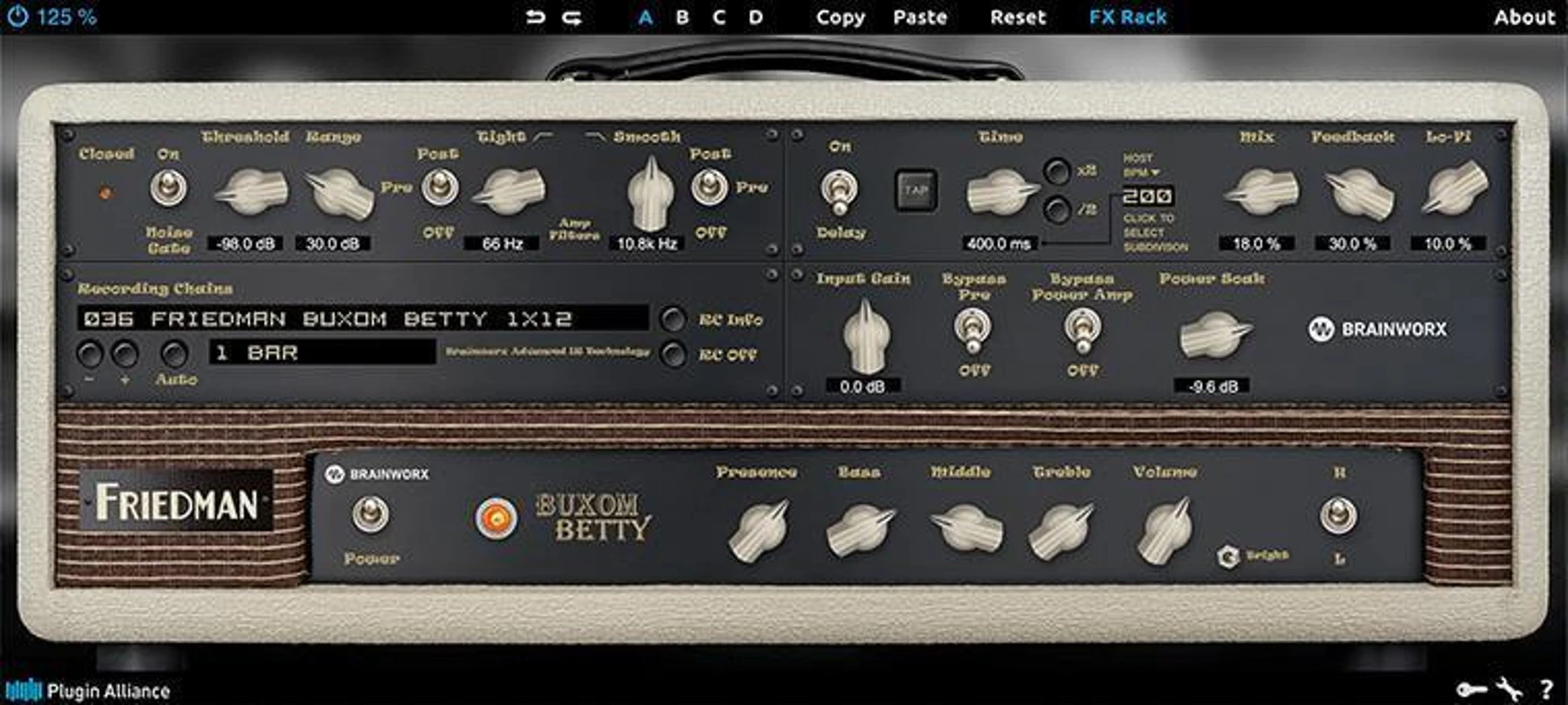
Task: Open the About menu
Action: point(1524,17)
